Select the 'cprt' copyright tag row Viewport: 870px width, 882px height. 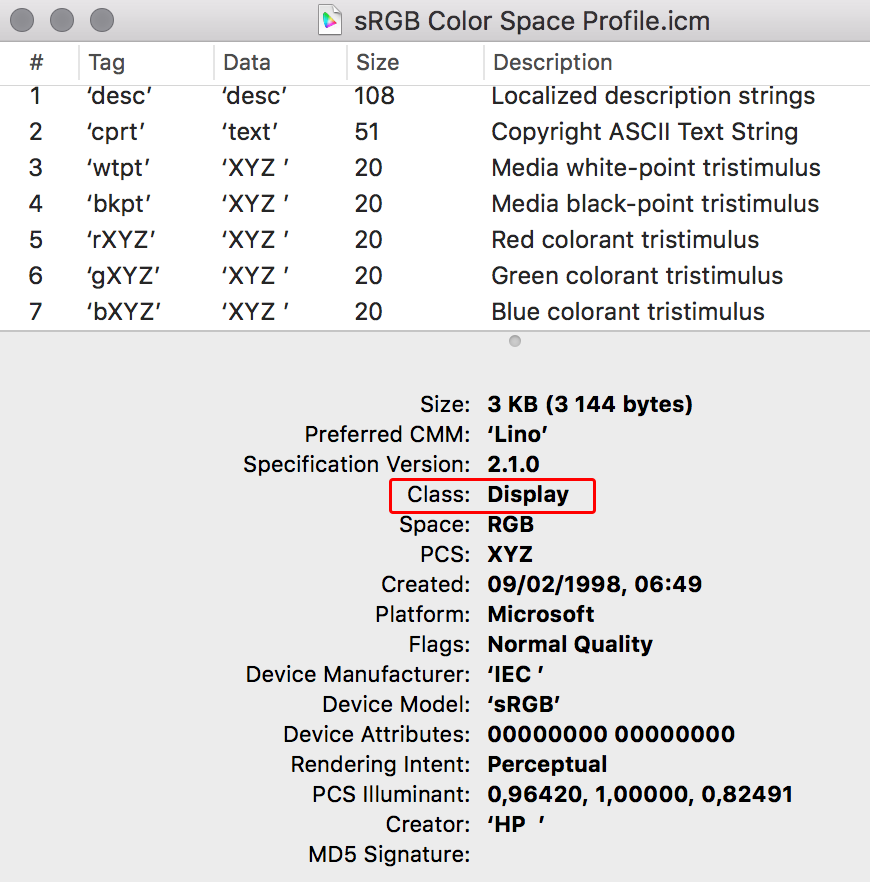click(x=435, y=132)
